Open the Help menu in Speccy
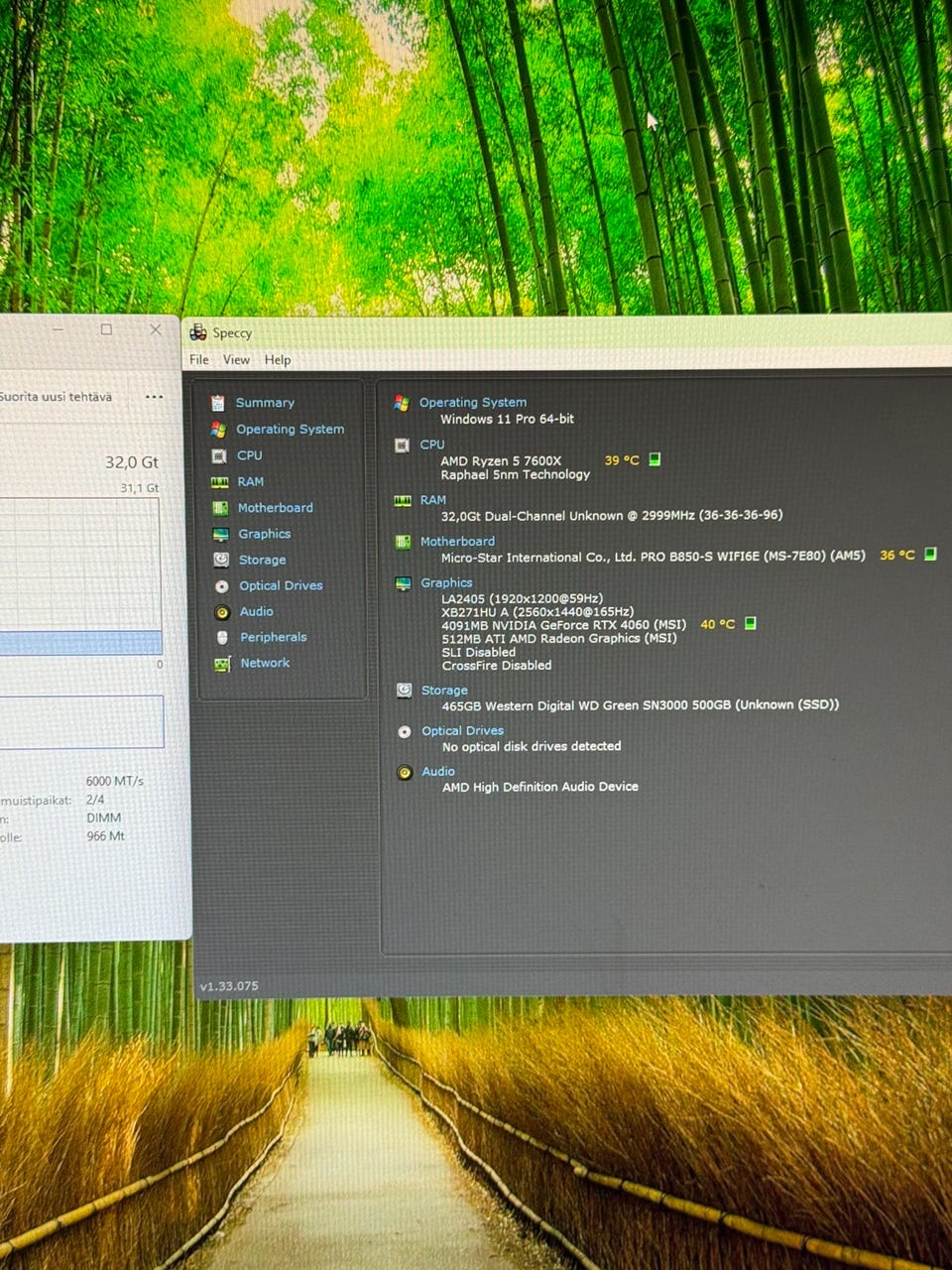 278,359
